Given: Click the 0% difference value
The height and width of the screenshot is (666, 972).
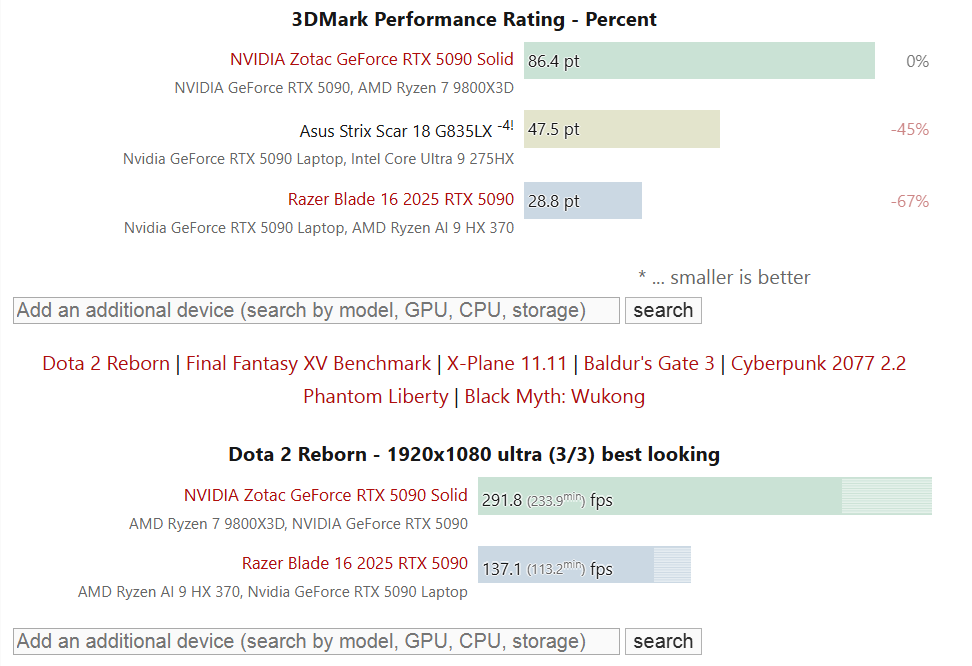Looking at the screenshot, I should [917, 61].
